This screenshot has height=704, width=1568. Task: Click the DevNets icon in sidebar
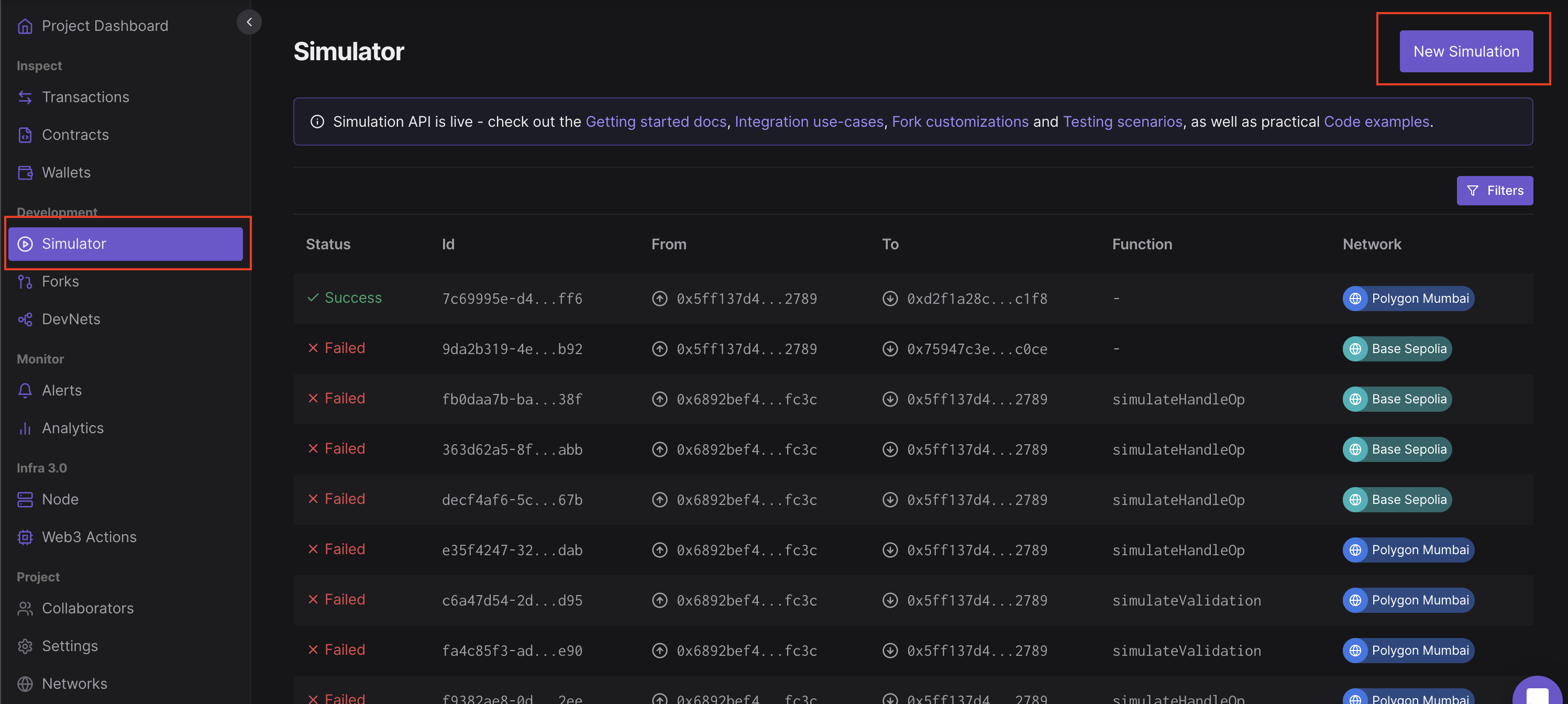[25, 320]
